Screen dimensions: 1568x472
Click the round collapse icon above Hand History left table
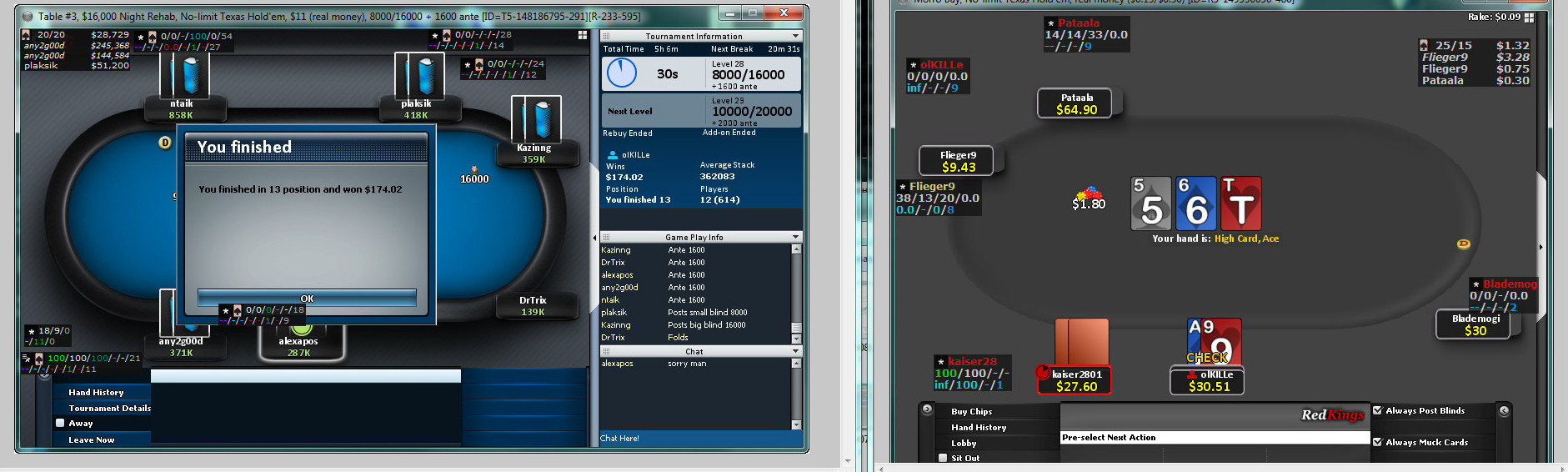44,374
